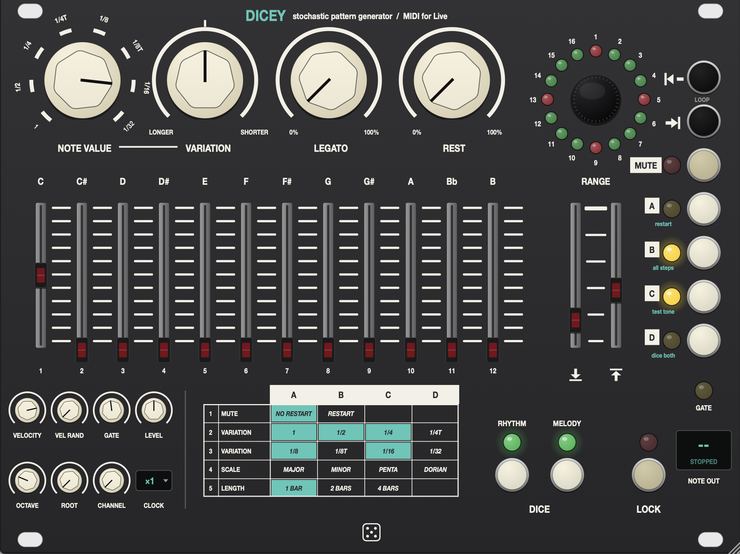The height and width of the screenshot is (554, 740).
Task: Click the small GATE knob
Action: 111,410
